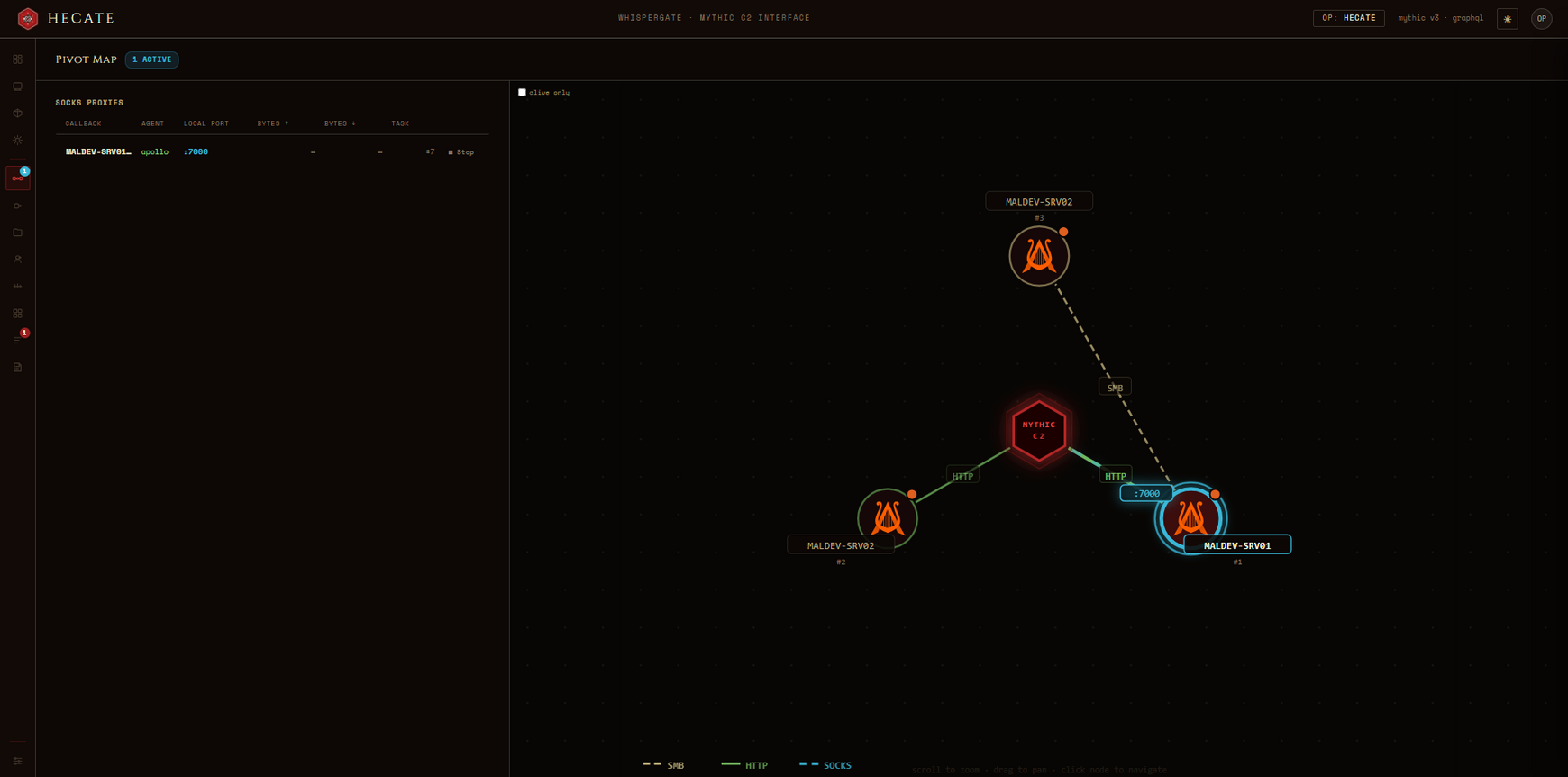Click the SOCKS PROXIES section heading

point(89,103)
